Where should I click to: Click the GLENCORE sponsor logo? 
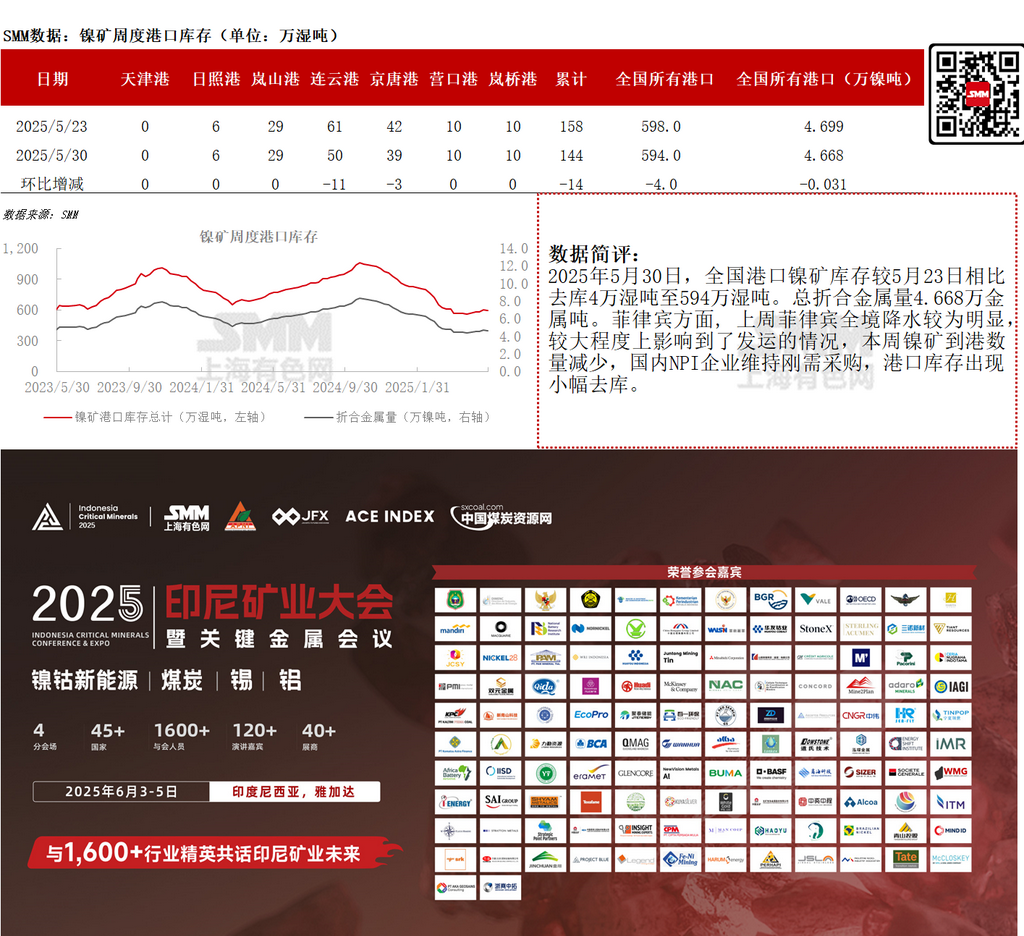635,773
